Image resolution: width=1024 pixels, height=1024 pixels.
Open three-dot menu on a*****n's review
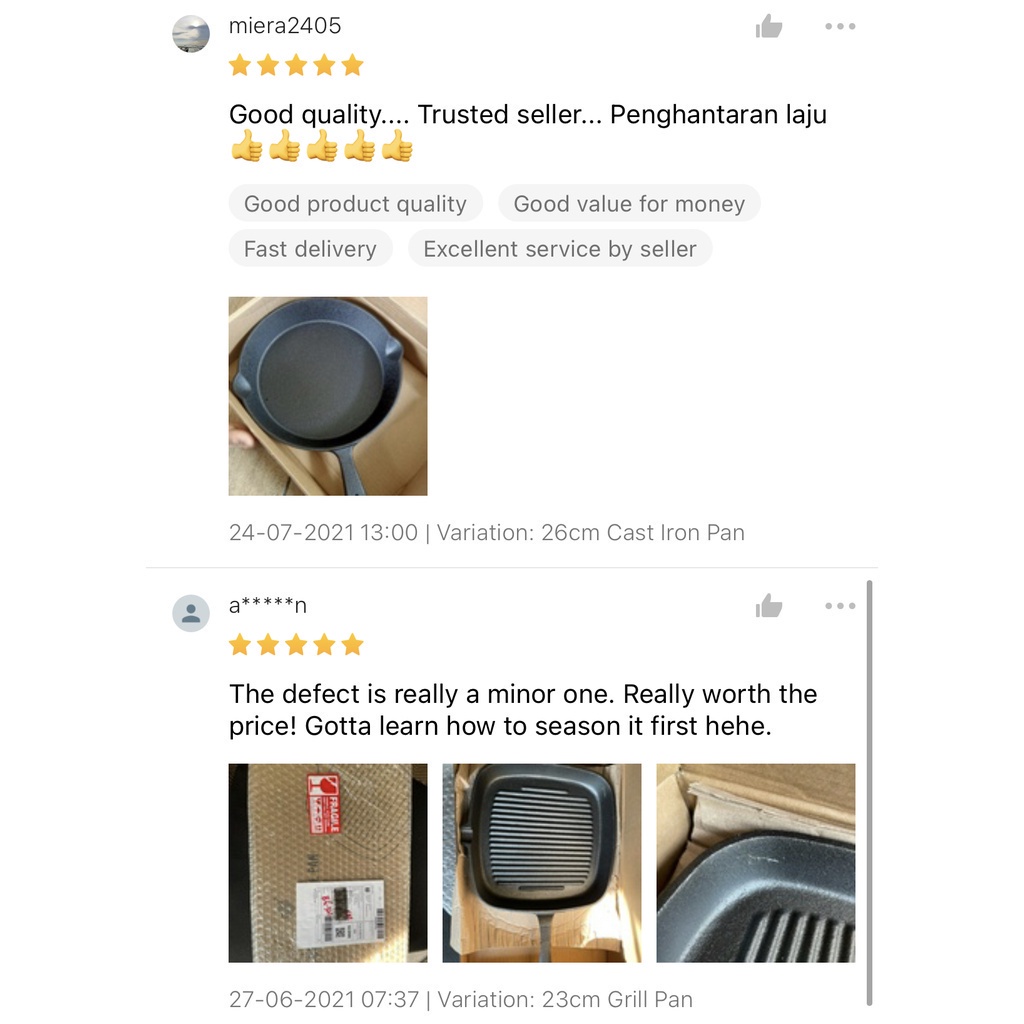pos(840,606)
